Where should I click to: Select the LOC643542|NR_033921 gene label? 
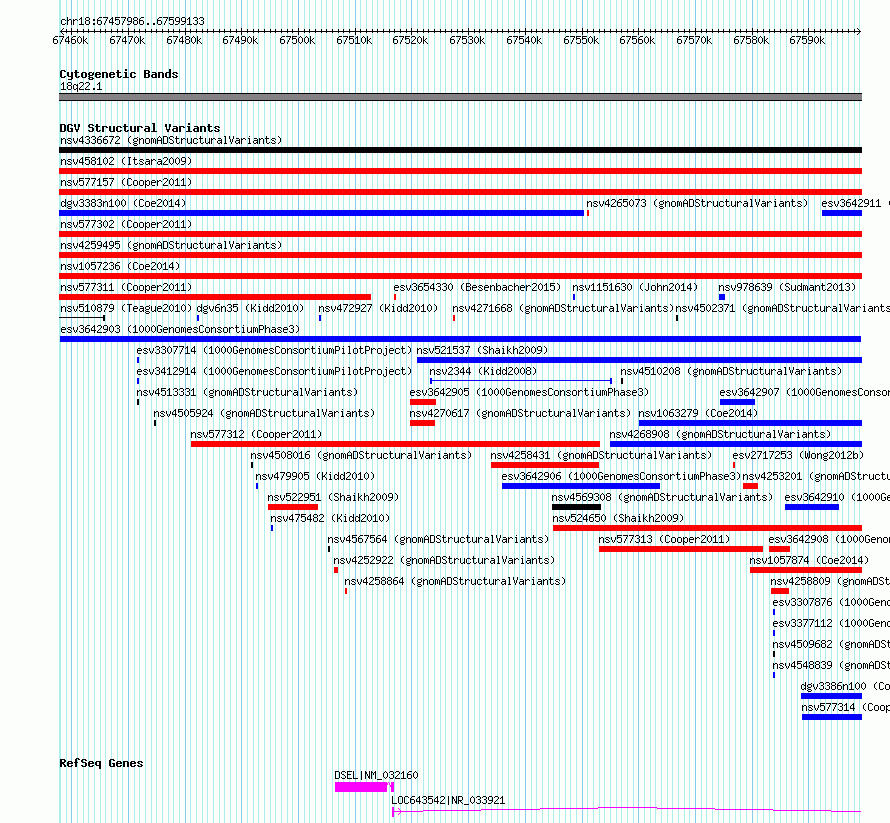click(x=448, y=800)
